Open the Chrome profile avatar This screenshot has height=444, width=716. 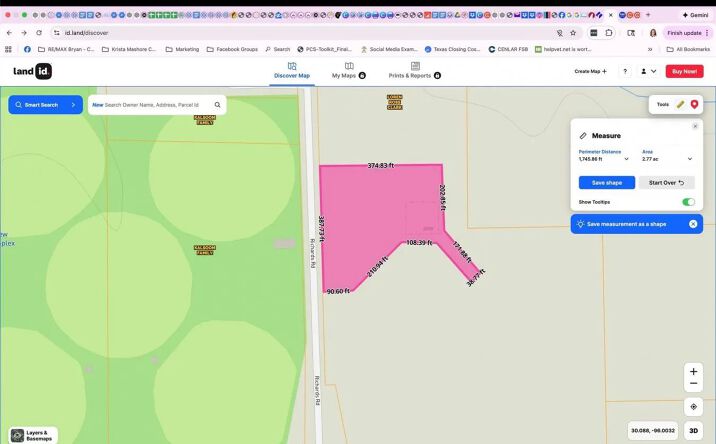point(653,33)
